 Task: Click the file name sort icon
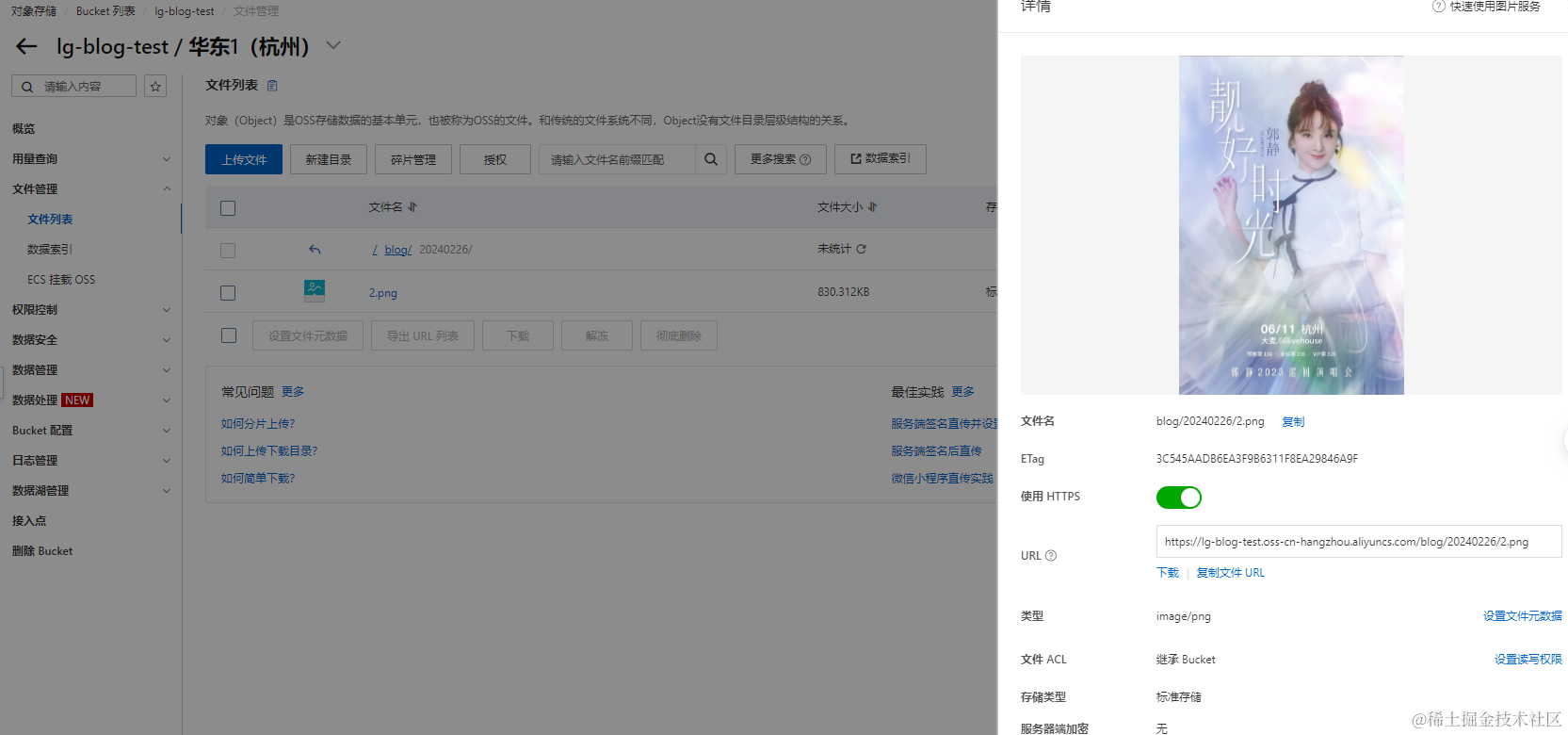(412, 206)
